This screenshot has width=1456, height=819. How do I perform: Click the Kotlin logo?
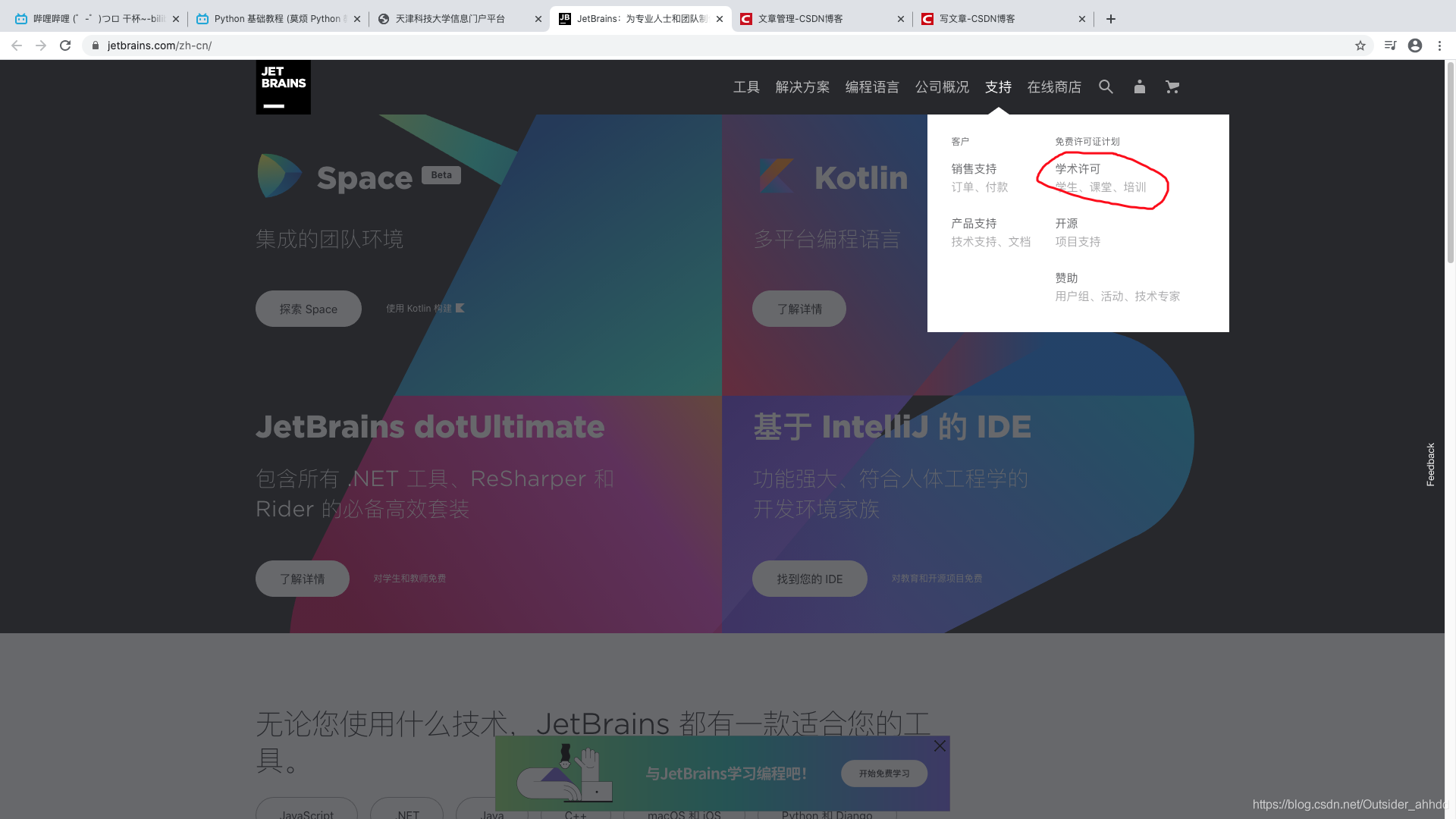click(x=777, y=176)
